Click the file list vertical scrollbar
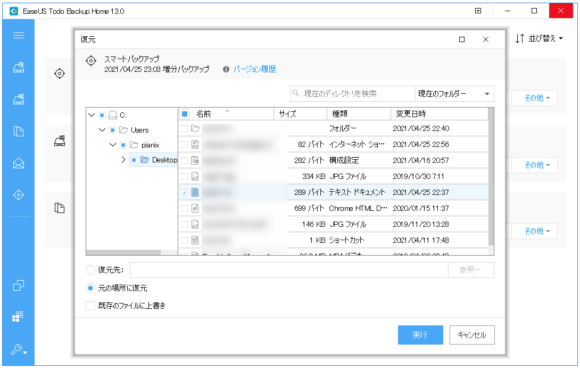580x368 pixels. click(491, 177)
